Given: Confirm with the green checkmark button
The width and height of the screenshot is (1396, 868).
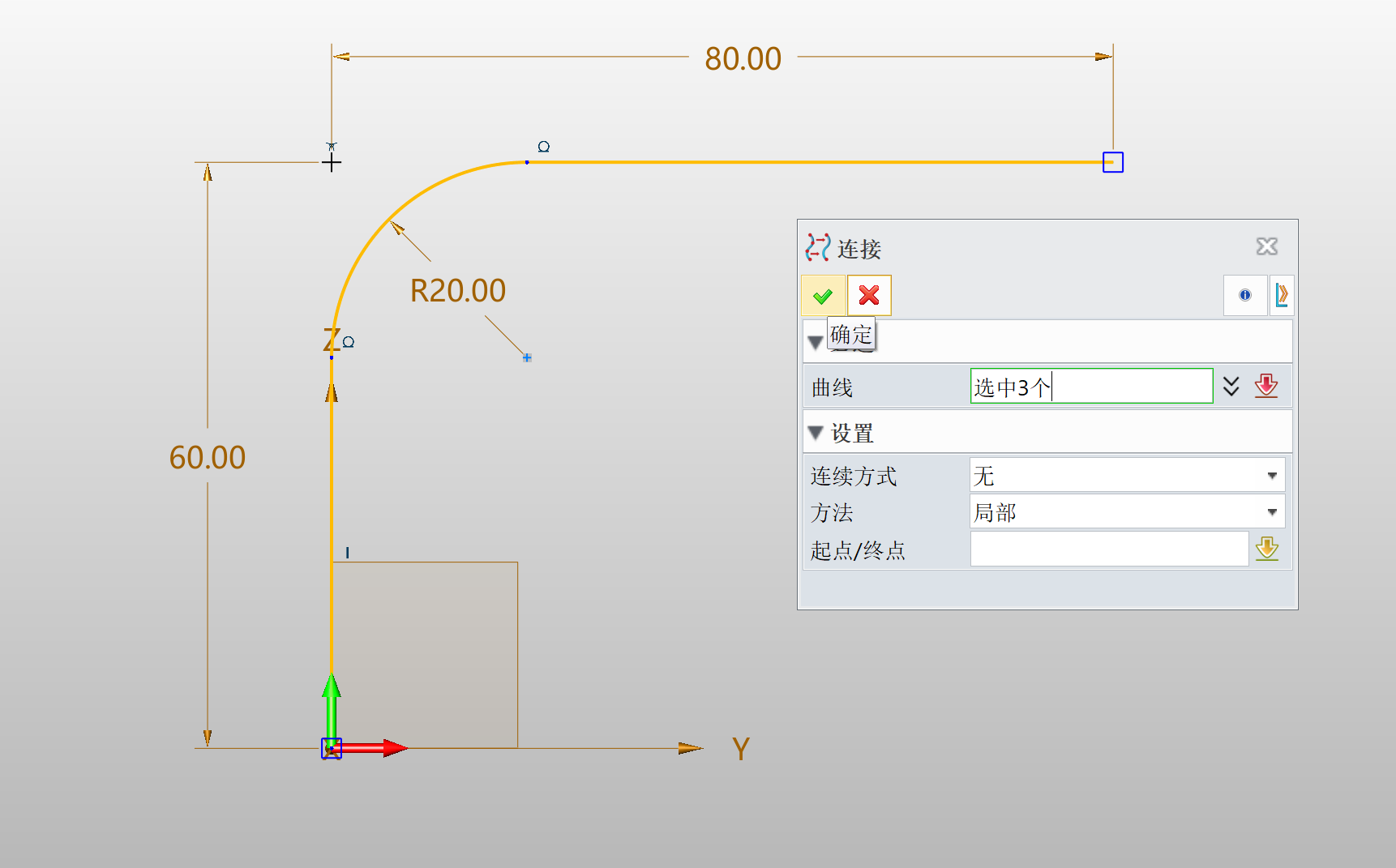Looking at the screenshot, I should pyautogui.click(x=823, y=296).
